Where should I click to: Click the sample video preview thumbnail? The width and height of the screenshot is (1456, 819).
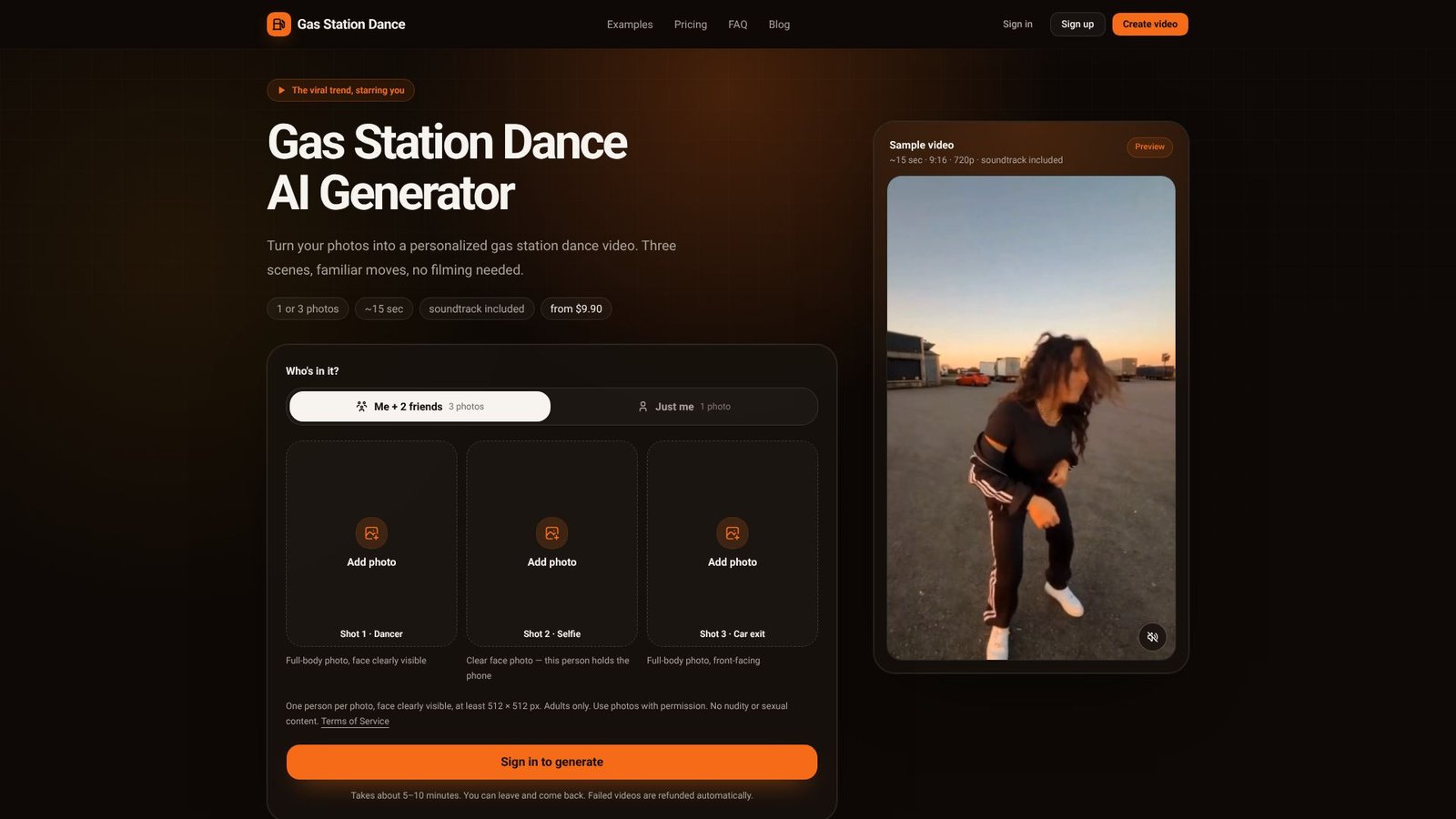(1031, 418)
